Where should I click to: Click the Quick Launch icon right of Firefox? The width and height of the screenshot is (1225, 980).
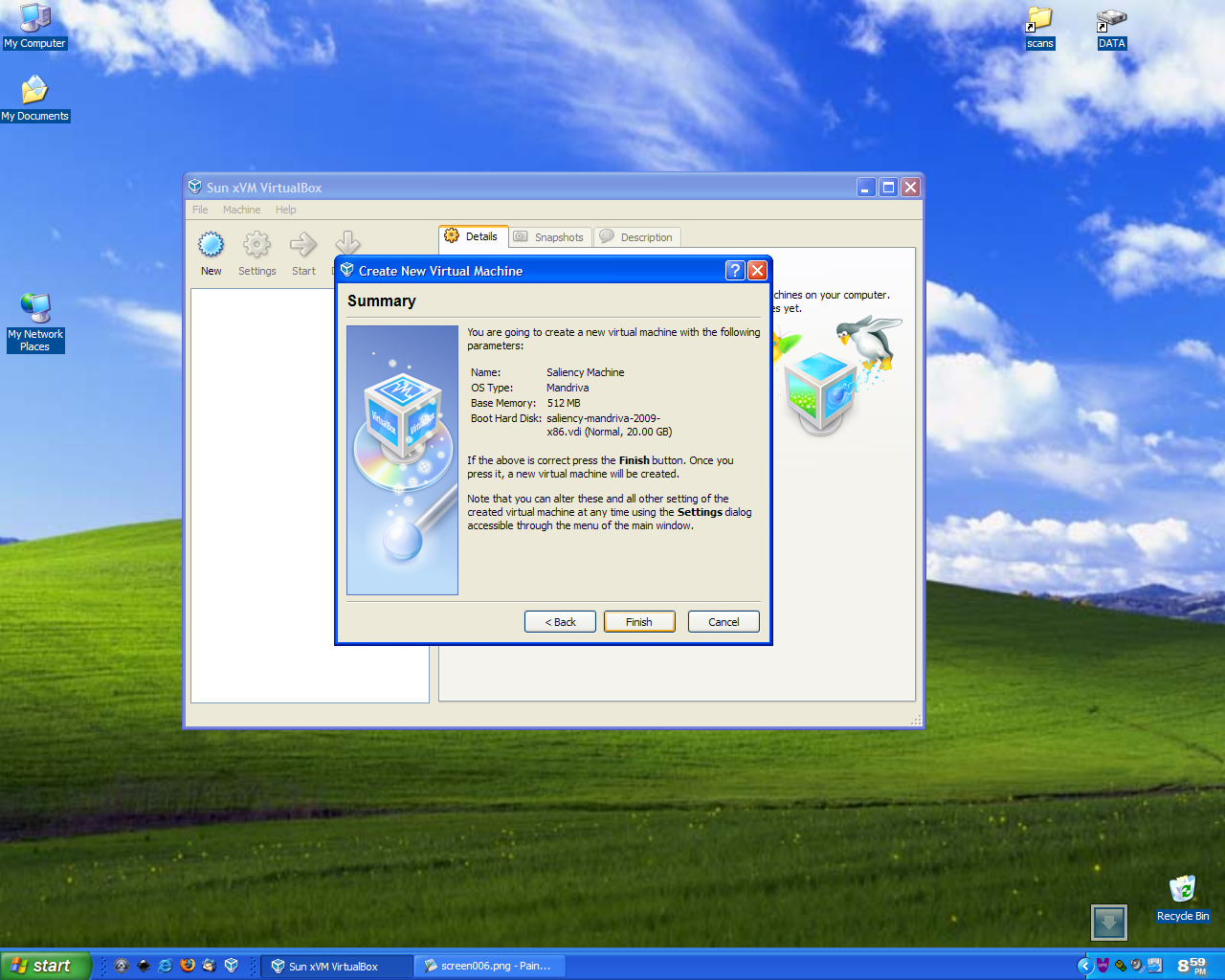[210, 966]
